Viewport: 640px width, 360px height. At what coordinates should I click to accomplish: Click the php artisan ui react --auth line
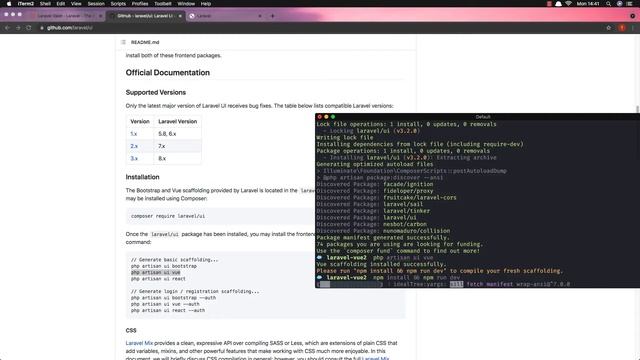tap(168, 310)
